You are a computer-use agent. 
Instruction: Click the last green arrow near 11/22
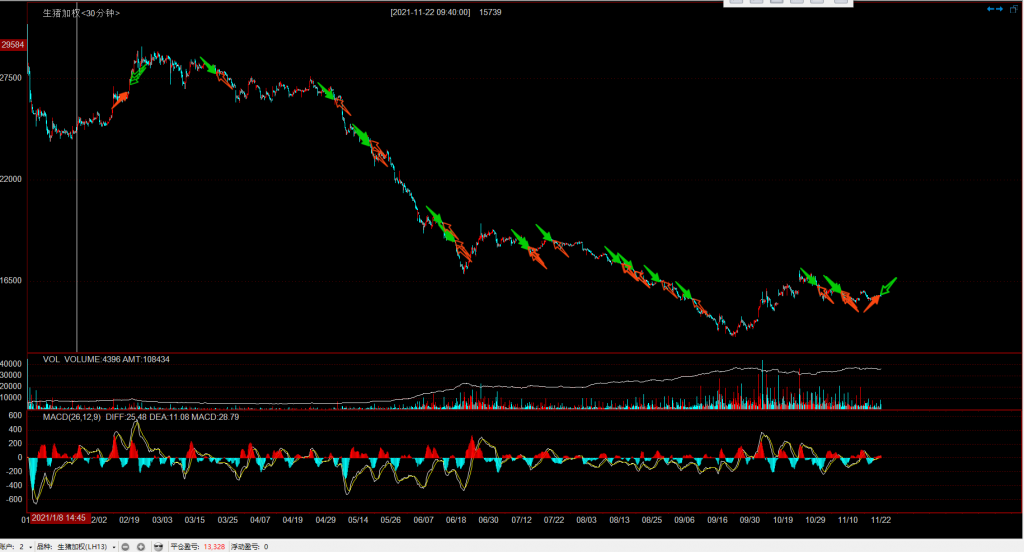886,286
